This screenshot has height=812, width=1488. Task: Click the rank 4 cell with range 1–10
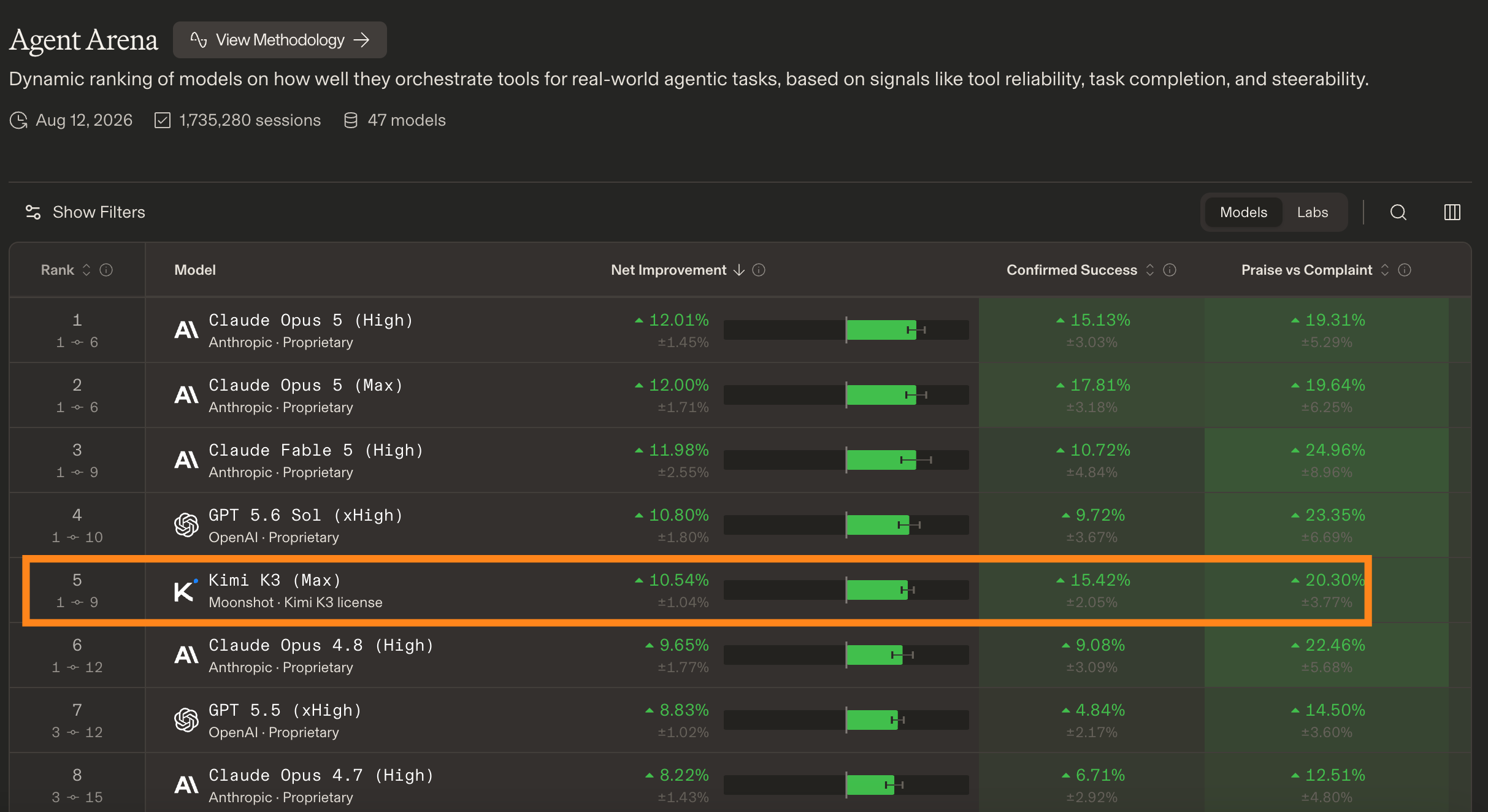(77, 526)
